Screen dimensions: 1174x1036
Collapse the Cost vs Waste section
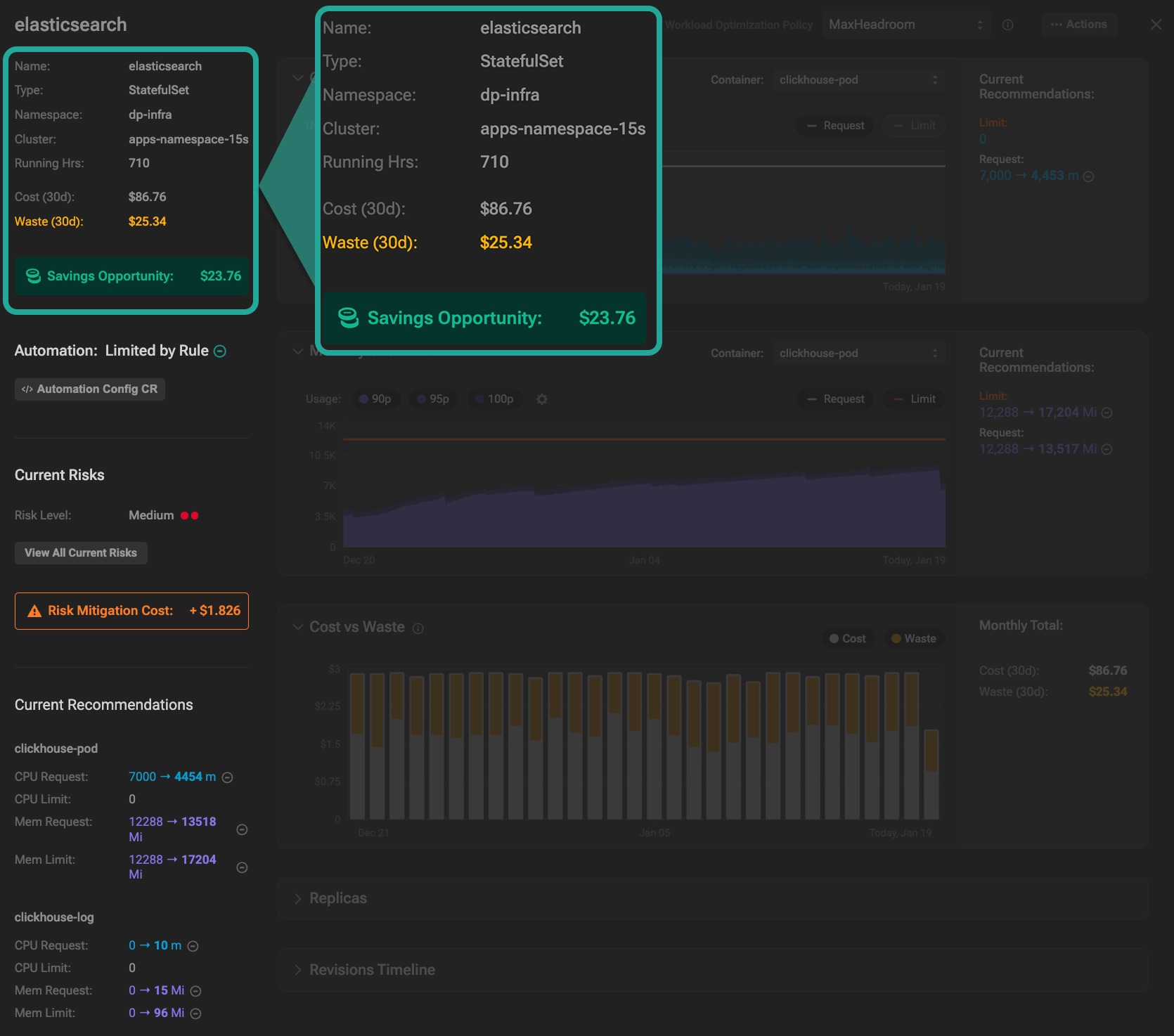(298, 627)
